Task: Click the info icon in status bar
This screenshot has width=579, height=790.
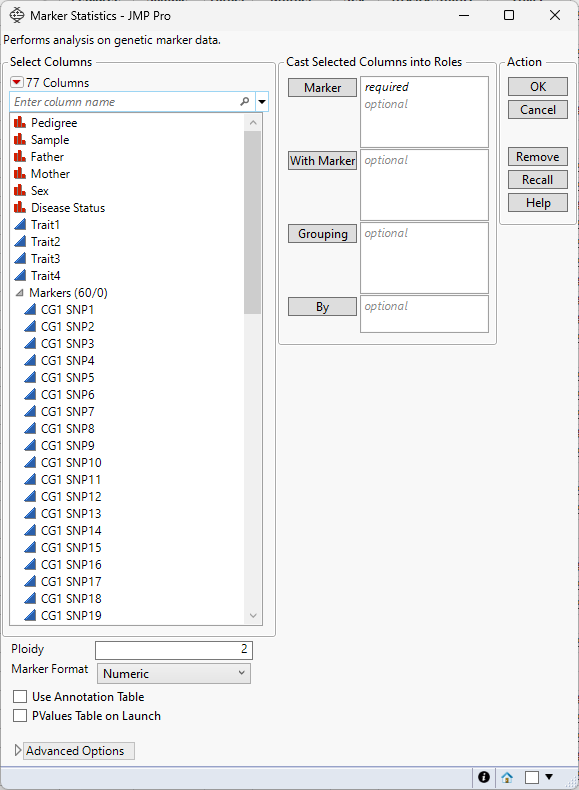Action: click(x=484, y=777)
